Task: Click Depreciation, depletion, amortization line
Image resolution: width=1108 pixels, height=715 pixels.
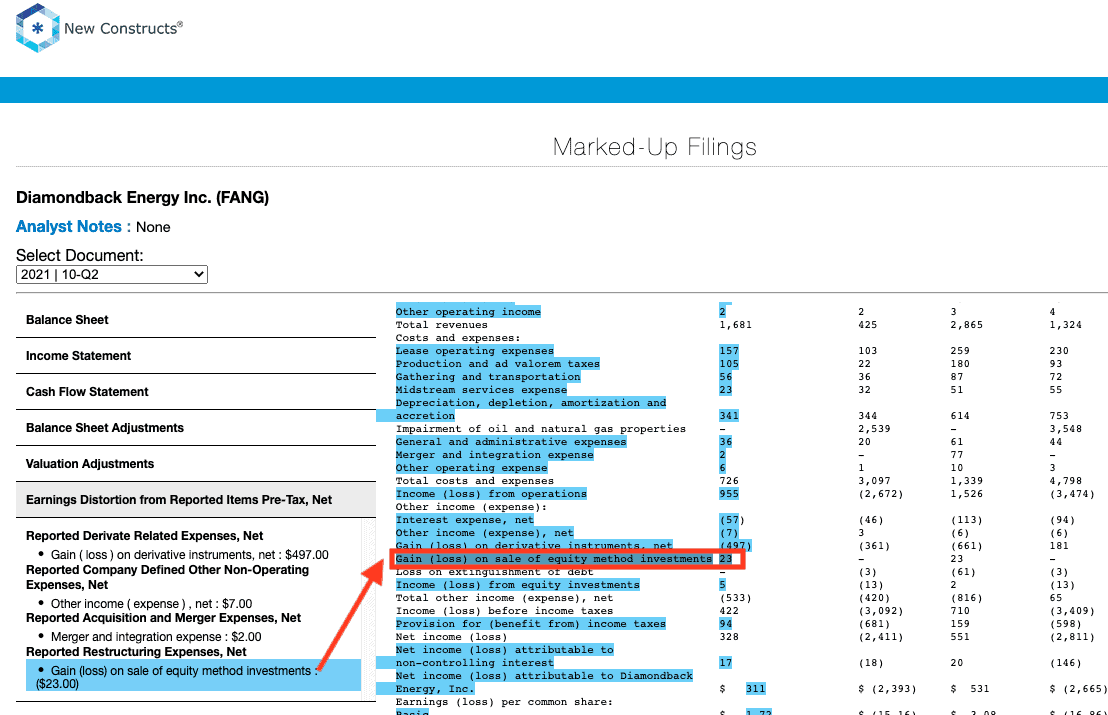Action: point(531,409)
